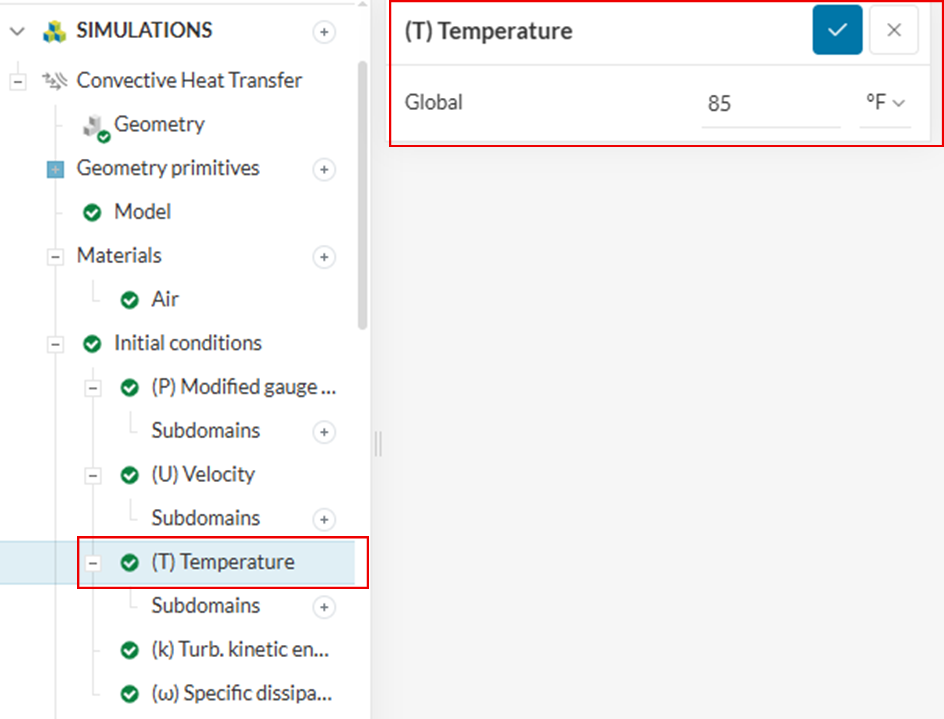Click the blue checkmark confirm button

(x=837, y=30)
